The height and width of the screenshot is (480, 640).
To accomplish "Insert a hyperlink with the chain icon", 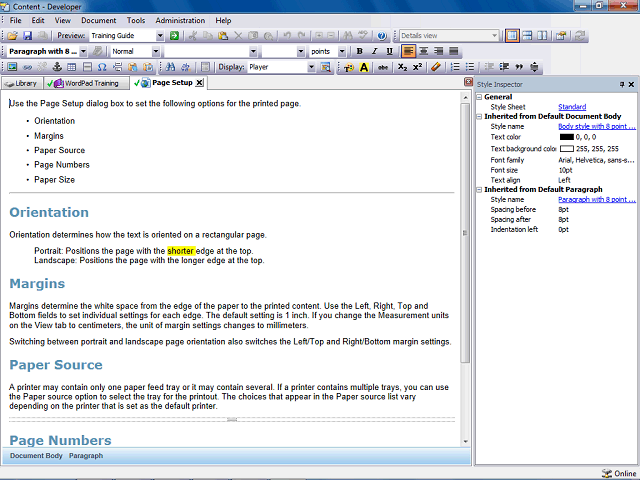I will [27, 67].
